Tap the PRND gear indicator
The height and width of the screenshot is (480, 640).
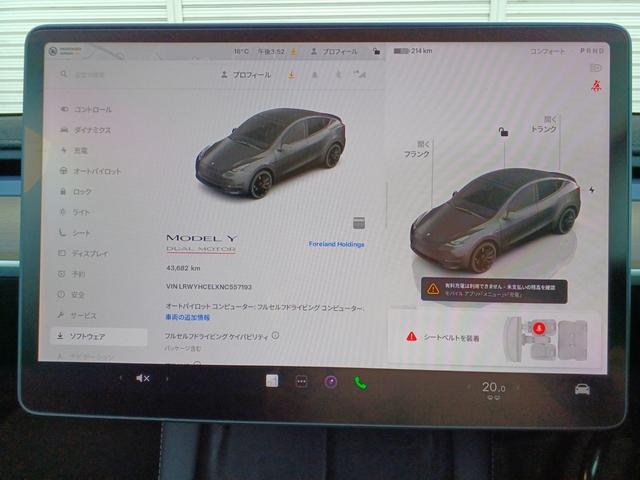[x=592, y=51]
